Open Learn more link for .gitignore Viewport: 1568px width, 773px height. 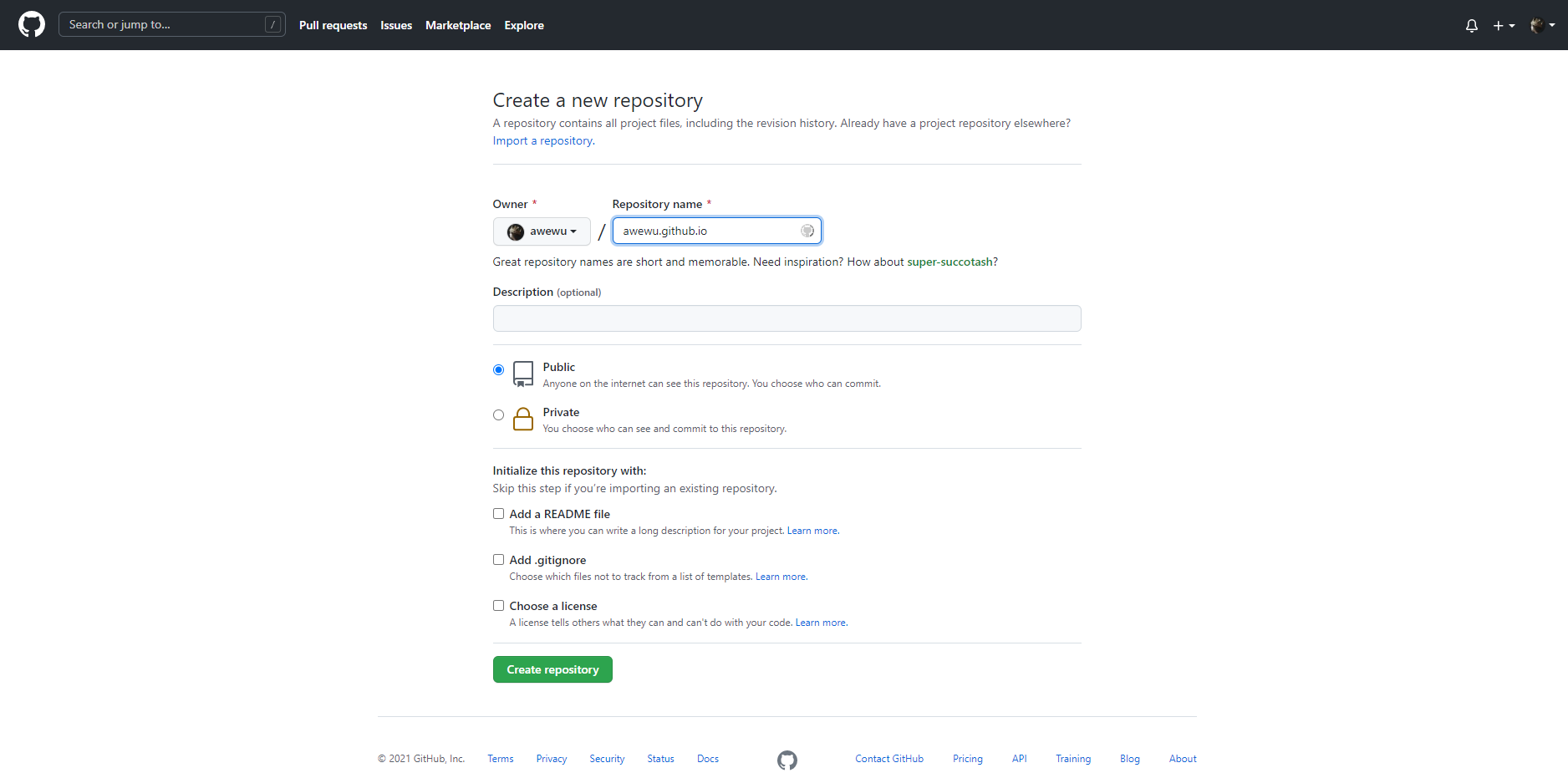coord(781,577)
